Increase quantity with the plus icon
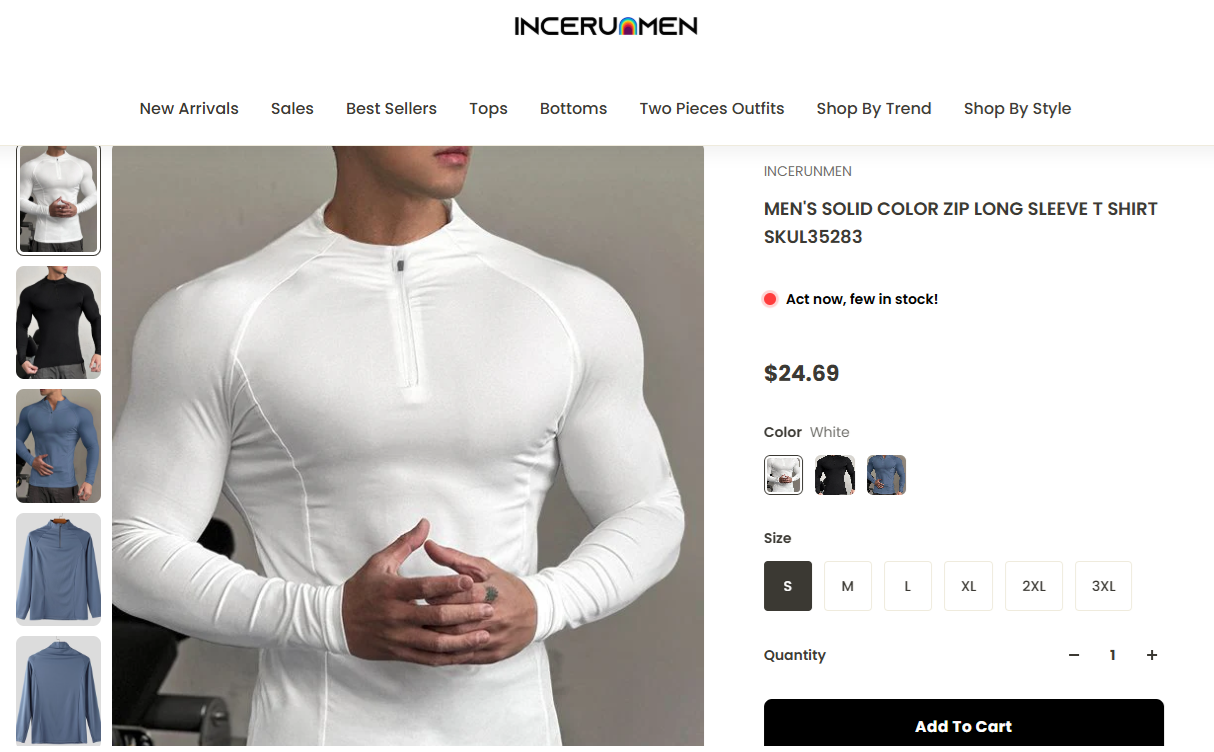Image resolution: width=1214 pixels, height=752 pixels. [x=1152, y=655]
